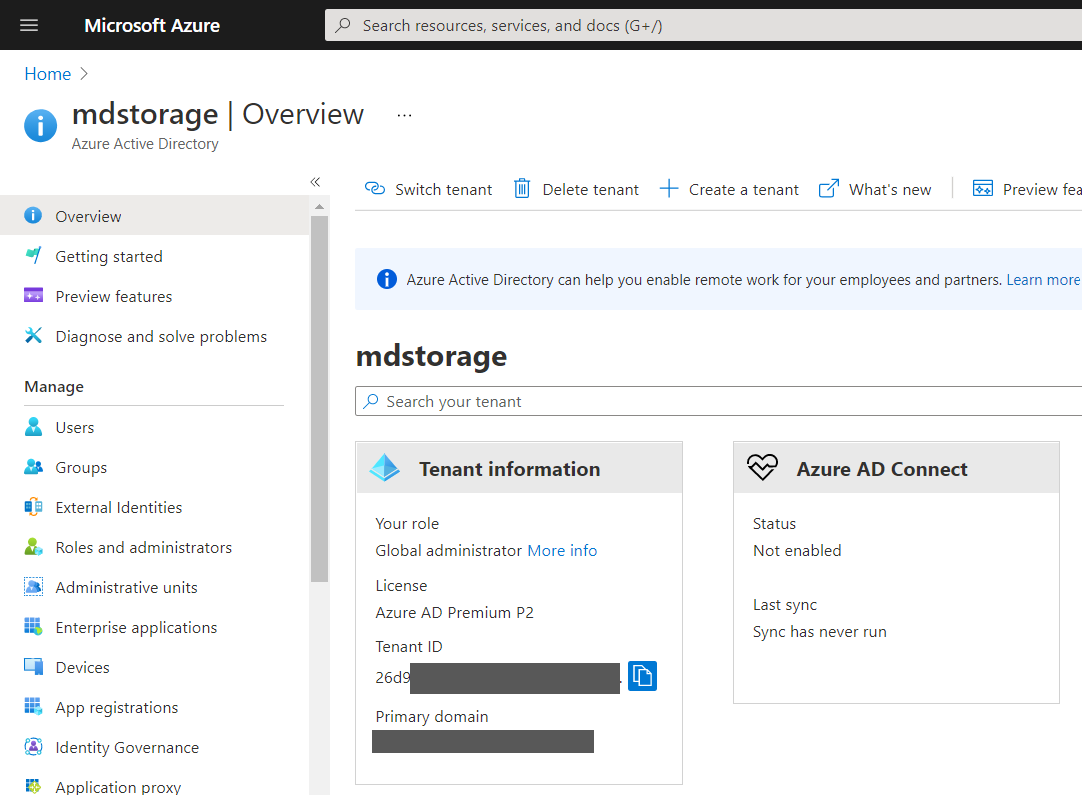Click the Preview features sidebar icon
Screen dimensions: 1082x795
[33, 295]
